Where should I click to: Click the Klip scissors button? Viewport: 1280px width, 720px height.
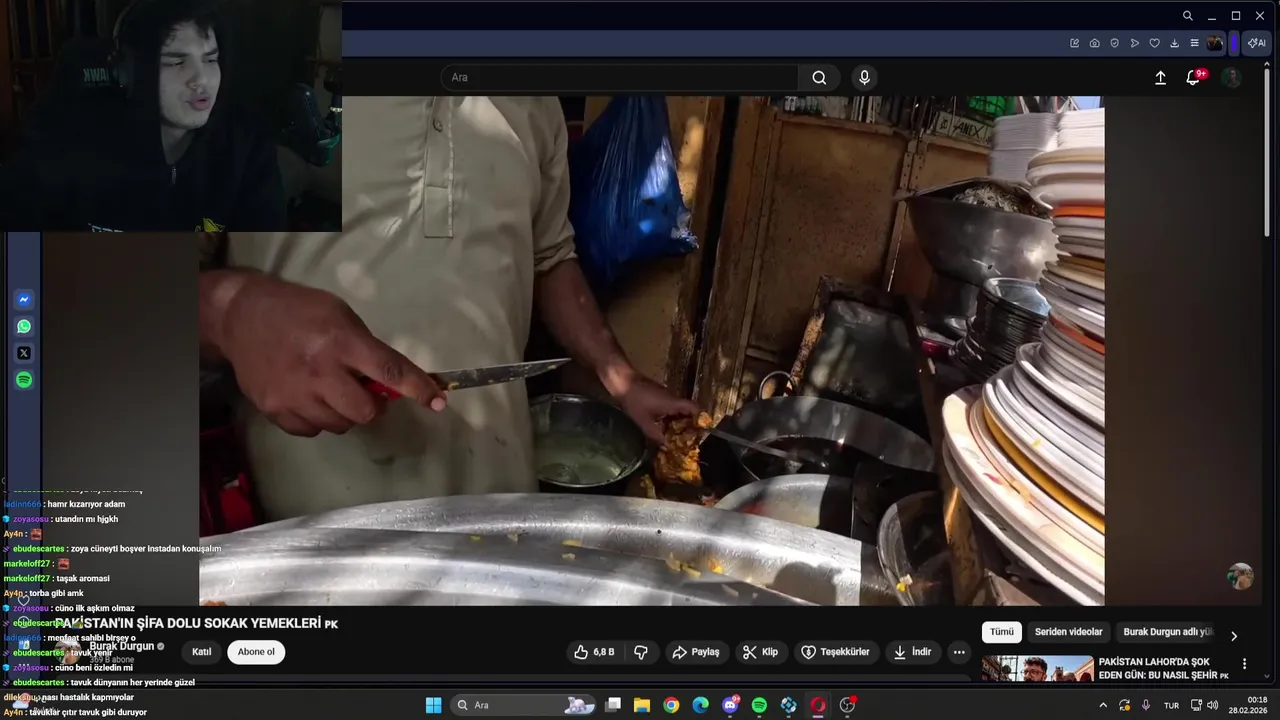[760, 652]
